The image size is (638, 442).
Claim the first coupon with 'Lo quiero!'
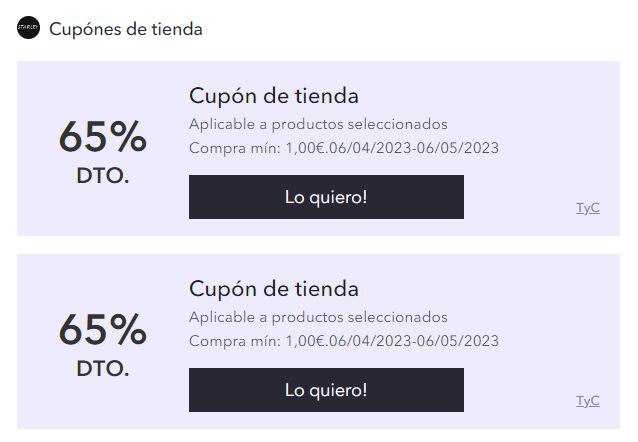(326, 197)
